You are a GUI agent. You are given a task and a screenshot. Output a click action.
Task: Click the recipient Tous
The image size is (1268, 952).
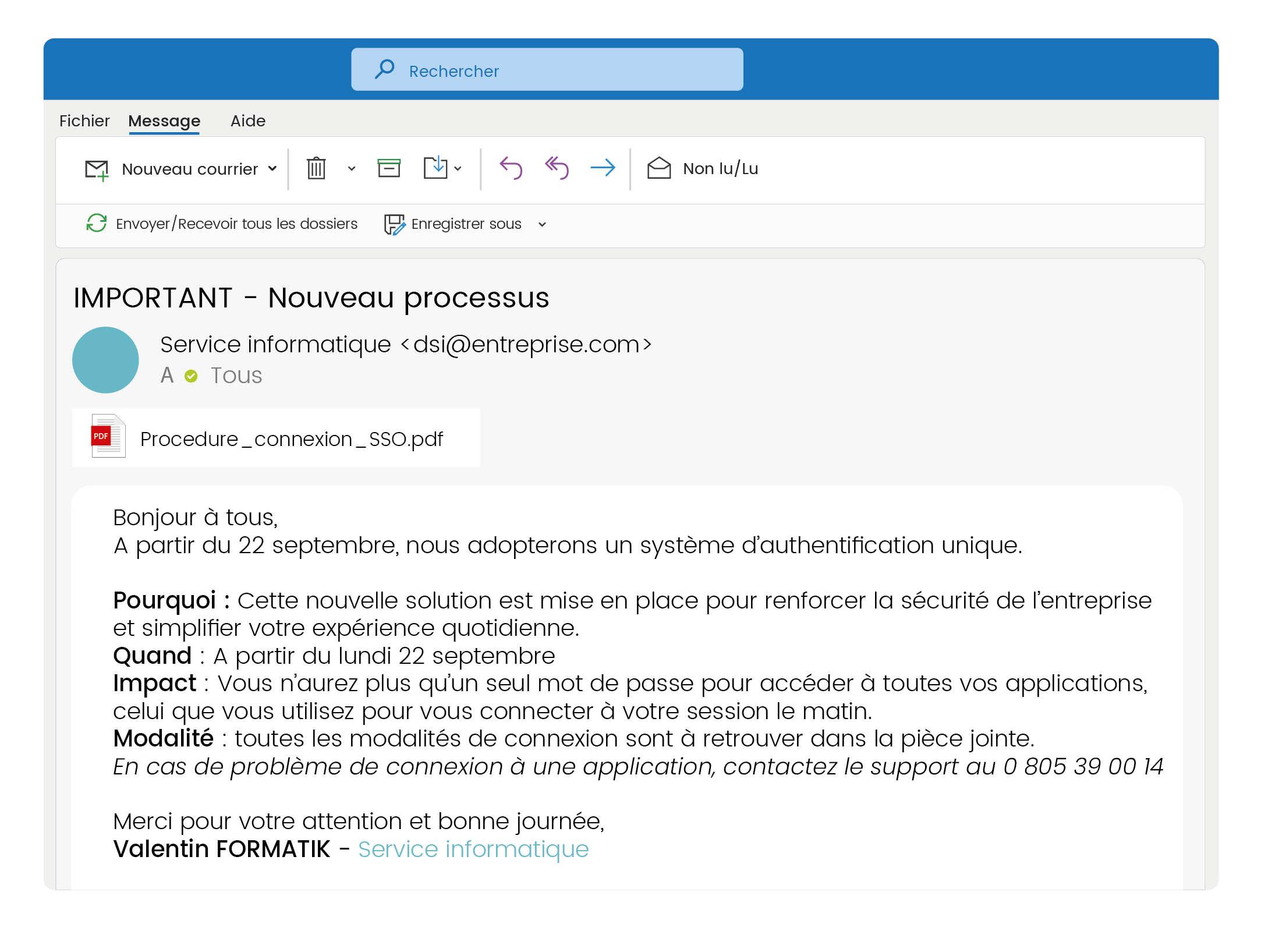(x=236, y=376)
